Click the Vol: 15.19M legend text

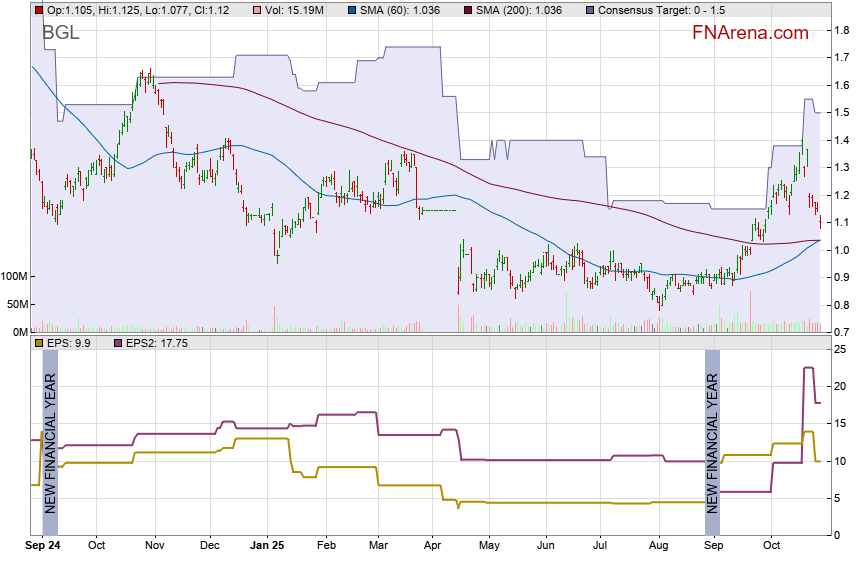click(297, 9)
